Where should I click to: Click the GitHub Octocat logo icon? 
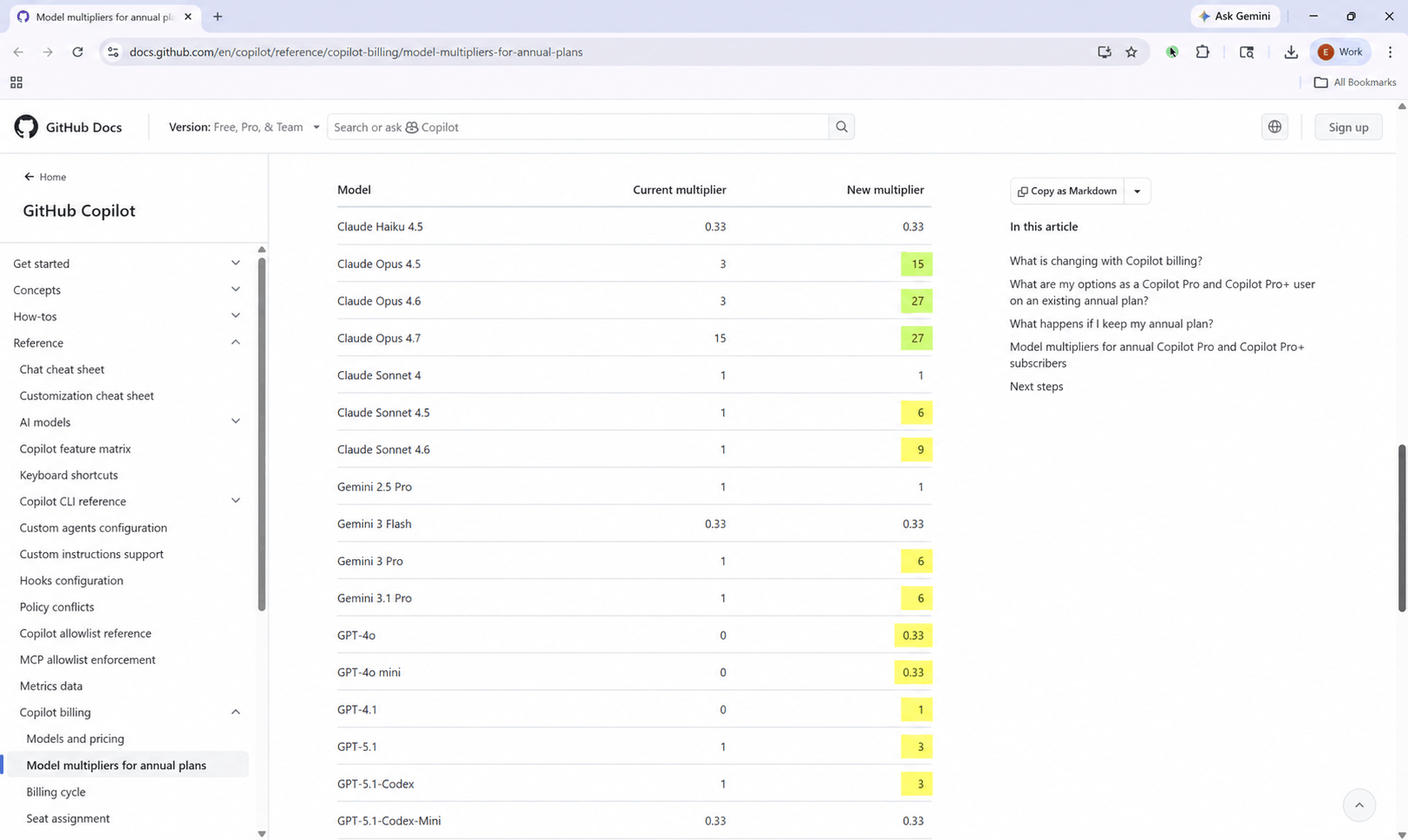[x=26, y=127]
